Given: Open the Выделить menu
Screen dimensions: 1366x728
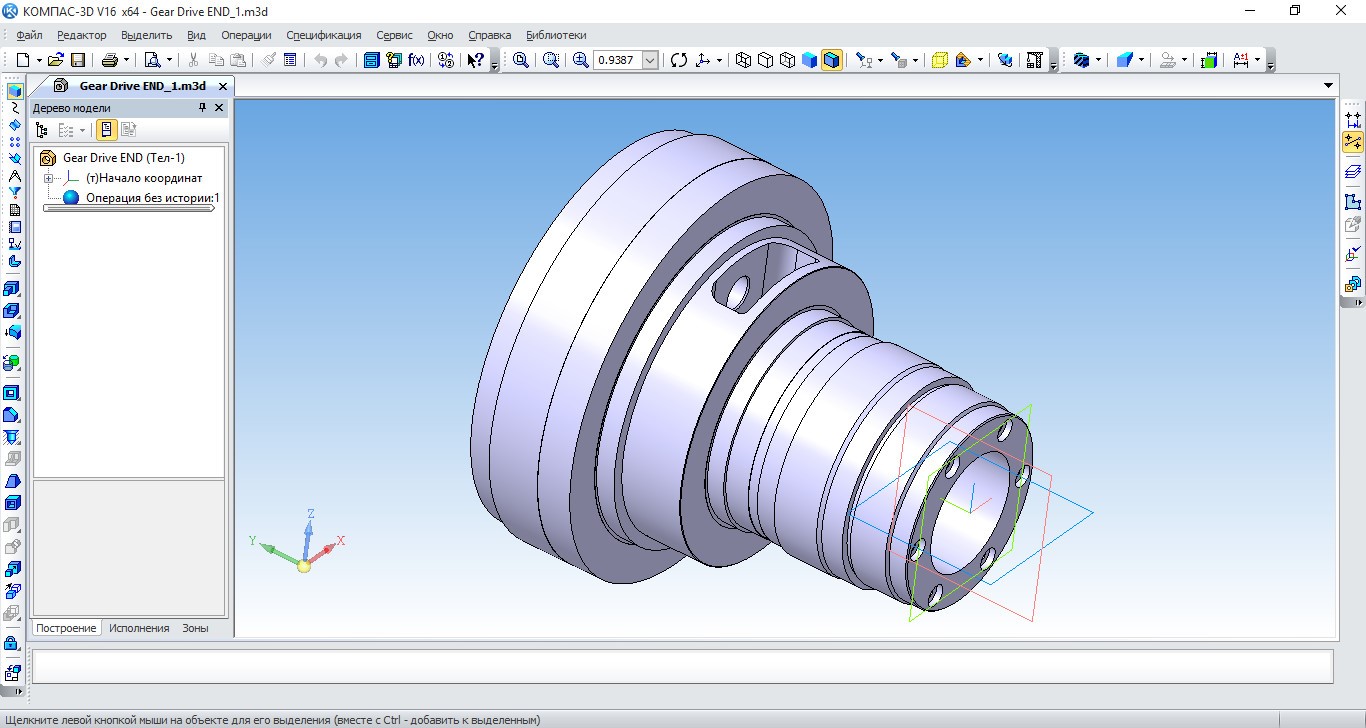Looking at the screenshot, I should click(147, 35).
